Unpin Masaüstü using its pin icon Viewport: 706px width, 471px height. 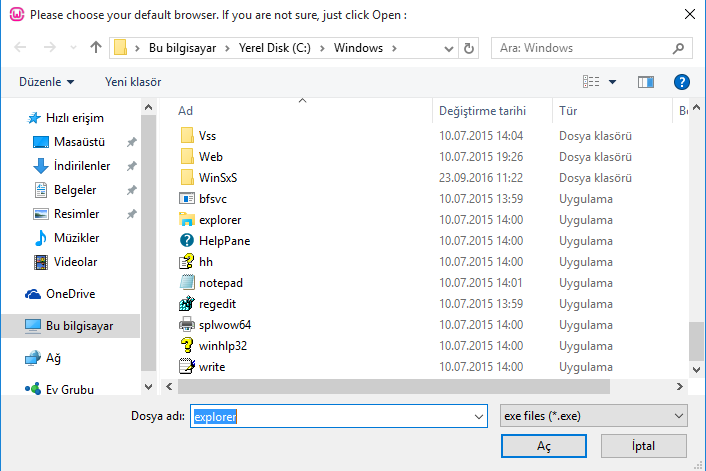tap(131, 142)
